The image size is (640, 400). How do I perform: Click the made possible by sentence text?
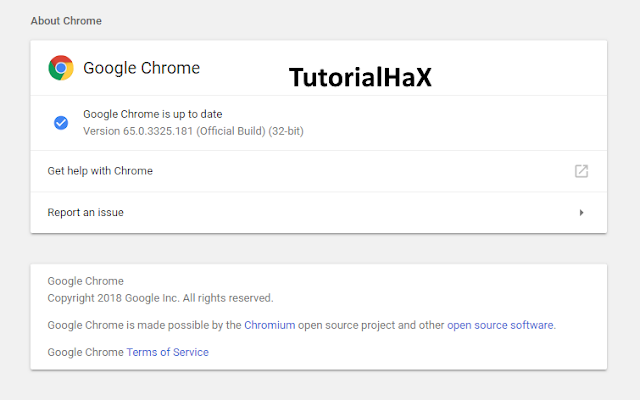302,325
